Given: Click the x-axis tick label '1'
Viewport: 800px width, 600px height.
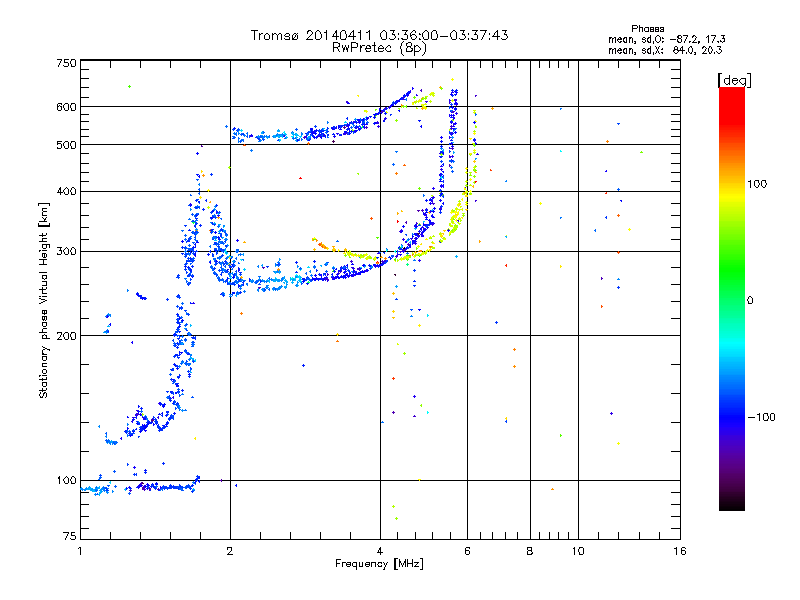Looking at the screenshot, I should pyautogui.click(x=80, y=552).
